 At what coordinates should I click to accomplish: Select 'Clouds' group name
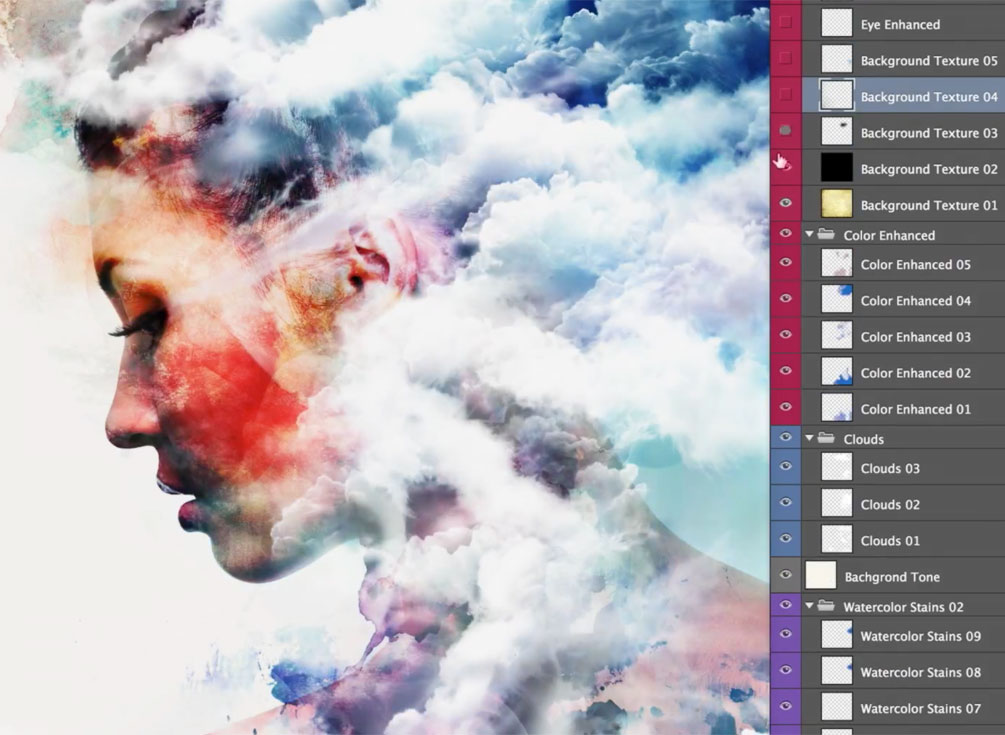point(864,439)
